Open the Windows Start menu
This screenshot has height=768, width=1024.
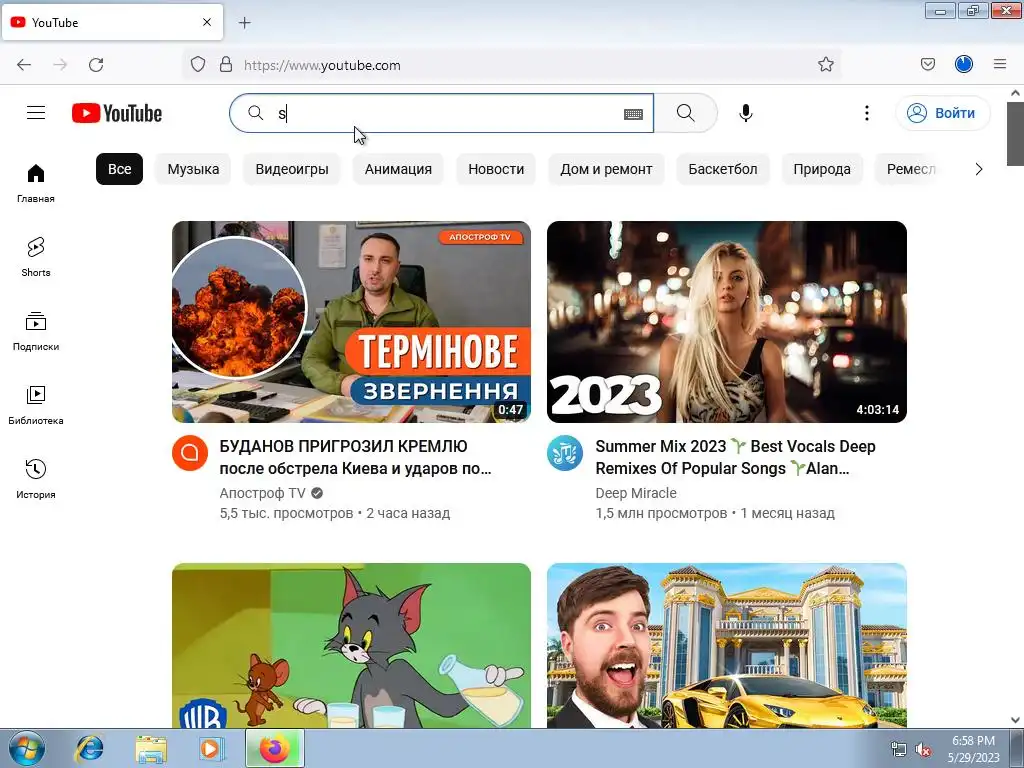point(27,748)
